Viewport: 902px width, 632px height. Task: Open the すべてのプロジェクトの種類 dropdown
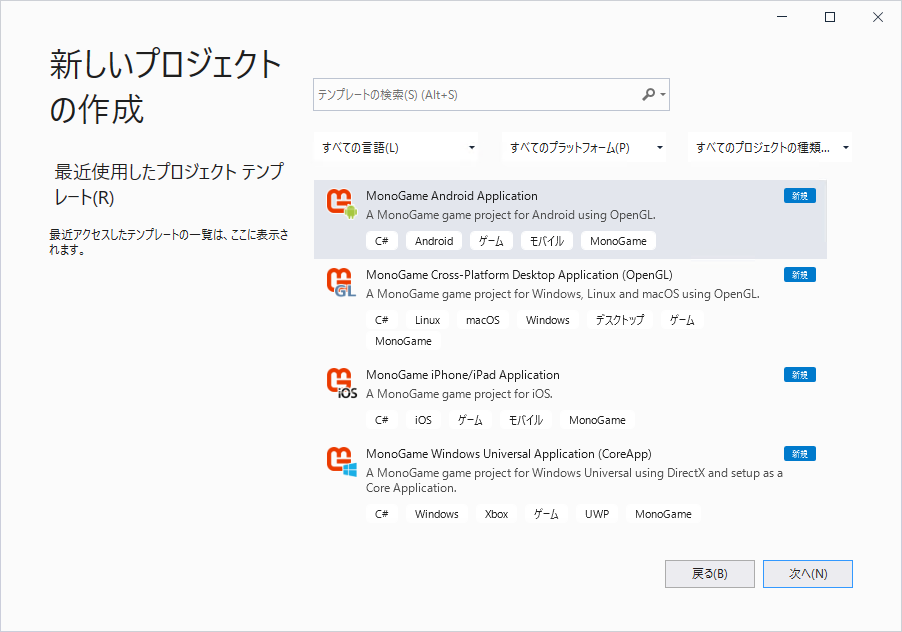[x=770, y=148]
